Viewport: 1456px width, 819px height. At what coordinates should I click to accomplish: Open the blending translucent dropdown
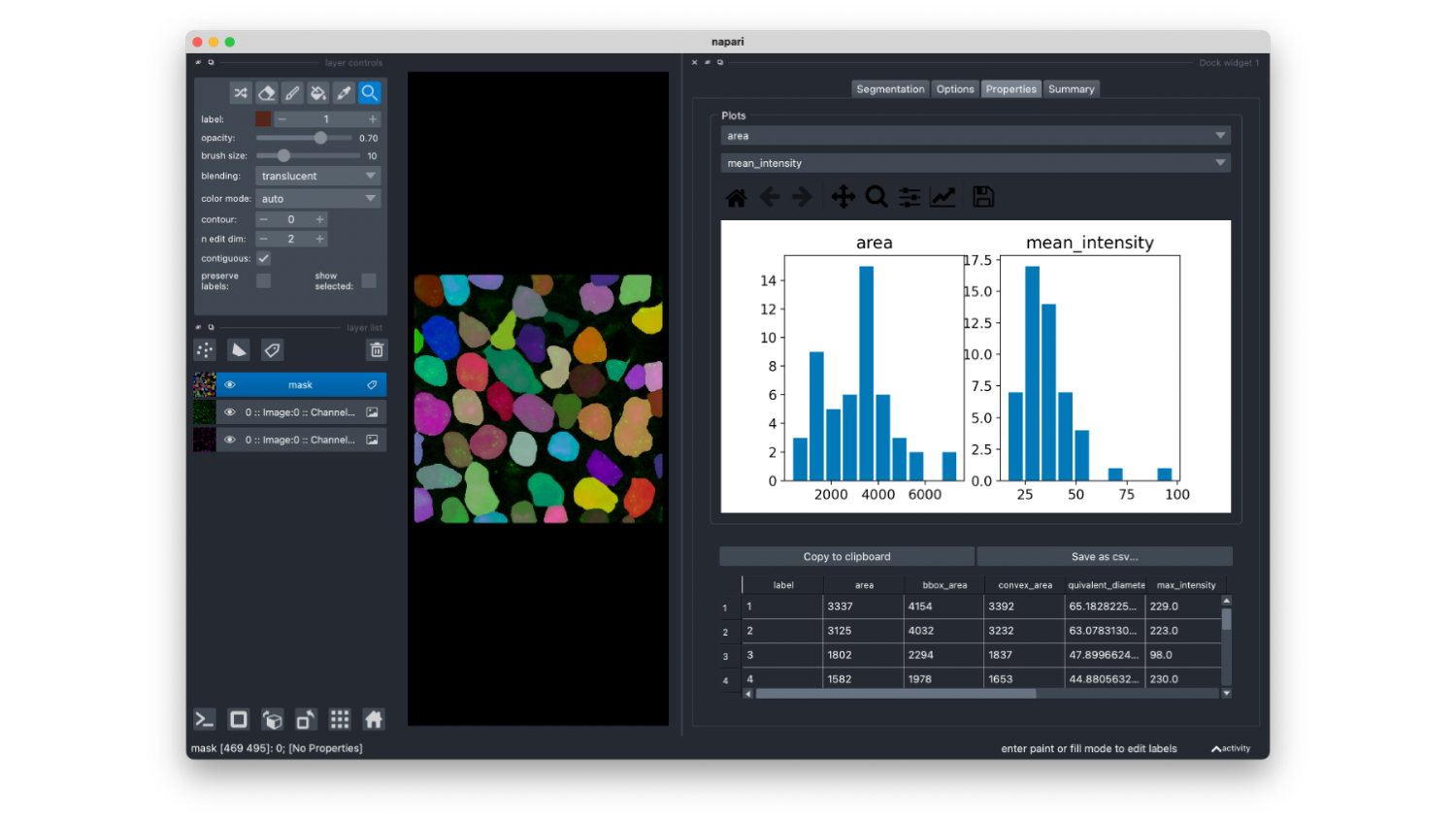point(318,176)
